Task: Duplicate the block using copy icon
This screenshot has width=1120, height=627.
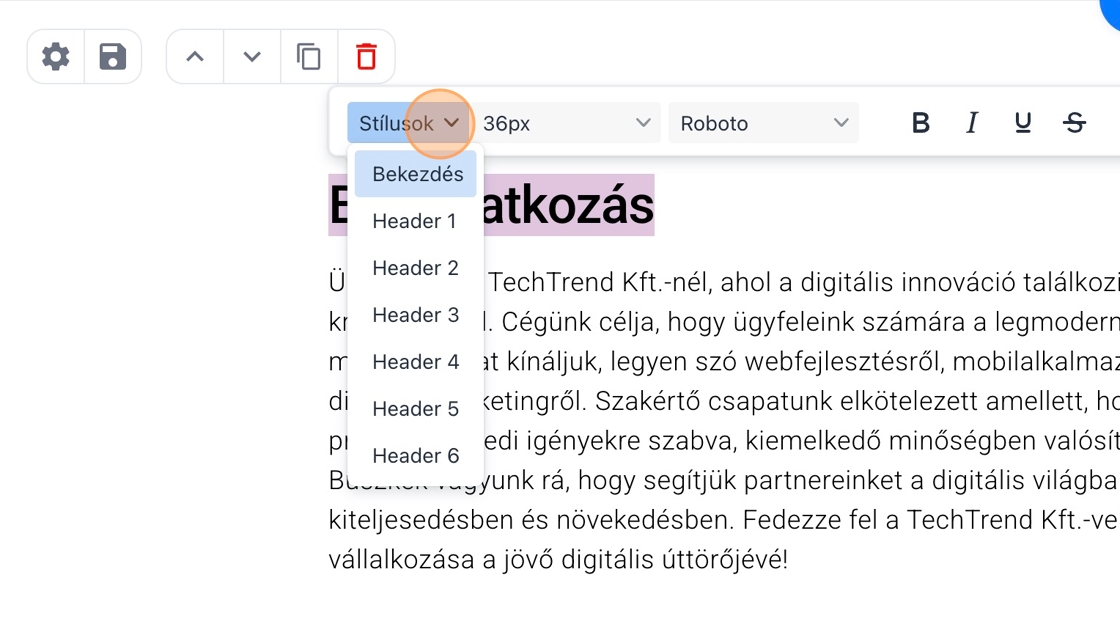Action: point(309,57)
